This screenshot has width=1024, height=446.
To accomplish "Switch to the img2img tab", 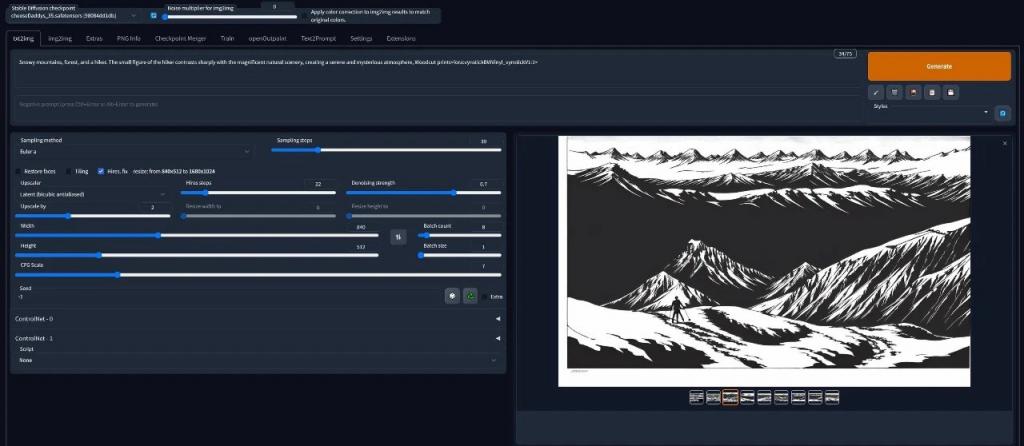I will (x=59, y=38).
